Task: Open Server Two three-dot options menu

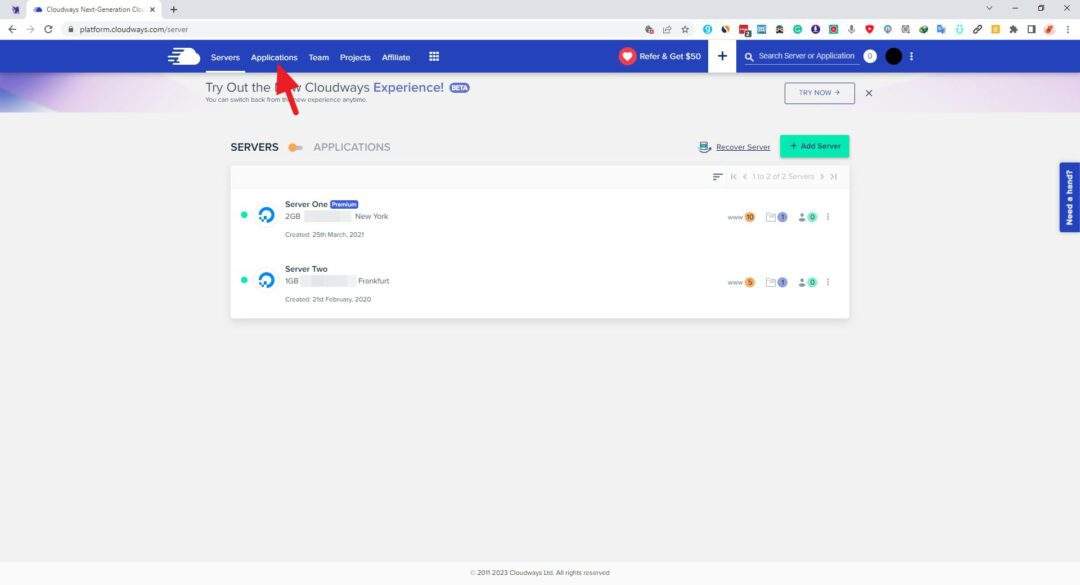Action: pyautogui.click(x=828, y=283)
